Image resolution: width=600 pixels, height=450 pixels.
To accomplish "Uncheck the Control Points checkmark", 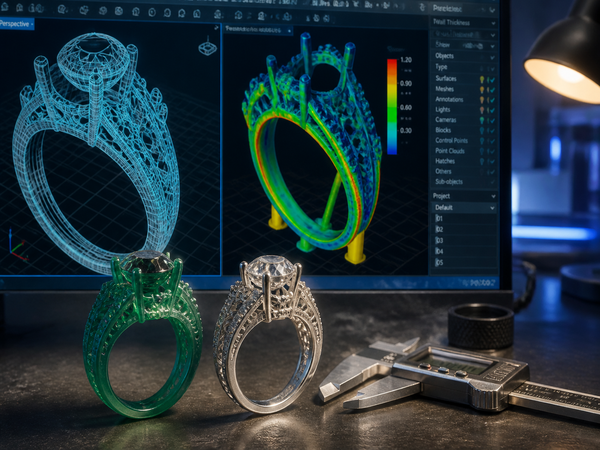I will click(492, 141).
